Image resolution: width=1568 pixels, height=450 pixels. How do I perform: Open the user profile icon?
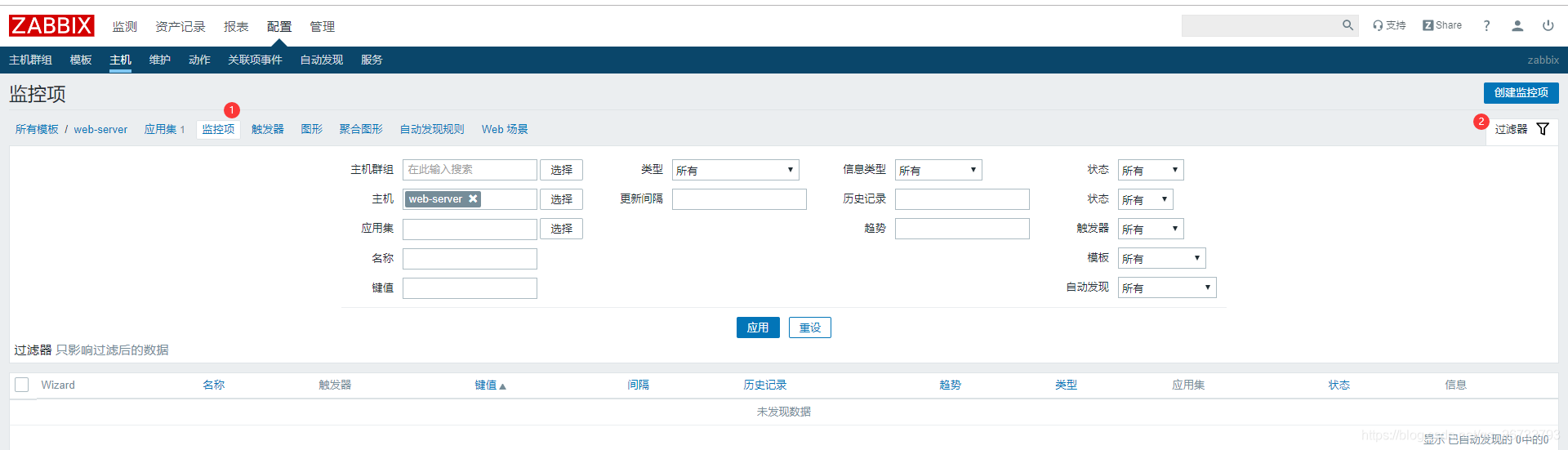tap(1517, 25)
